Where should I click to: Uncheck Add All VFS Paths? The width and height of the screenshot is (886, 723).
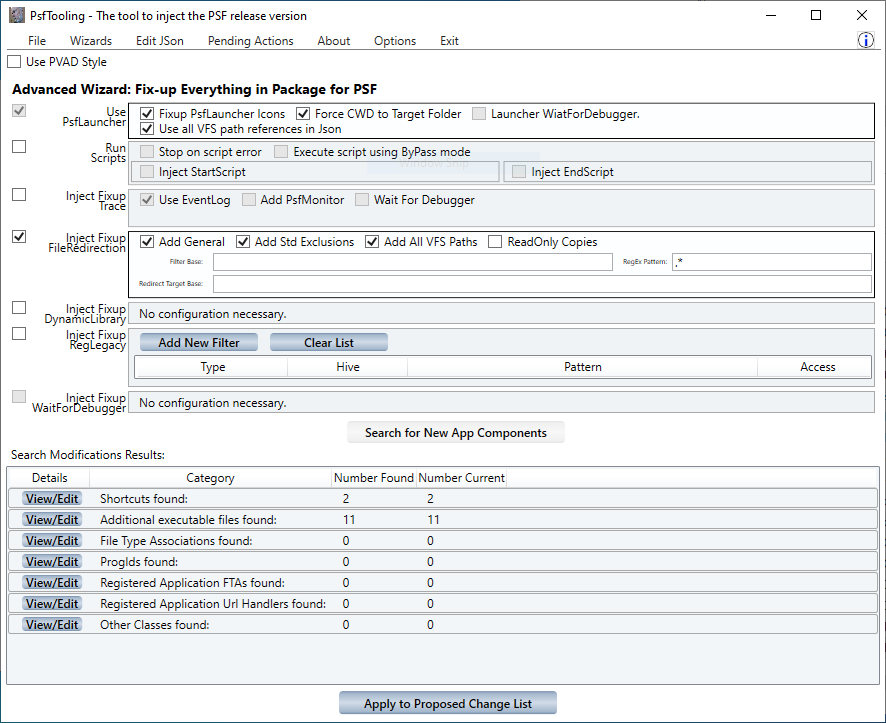coord(372,242)
